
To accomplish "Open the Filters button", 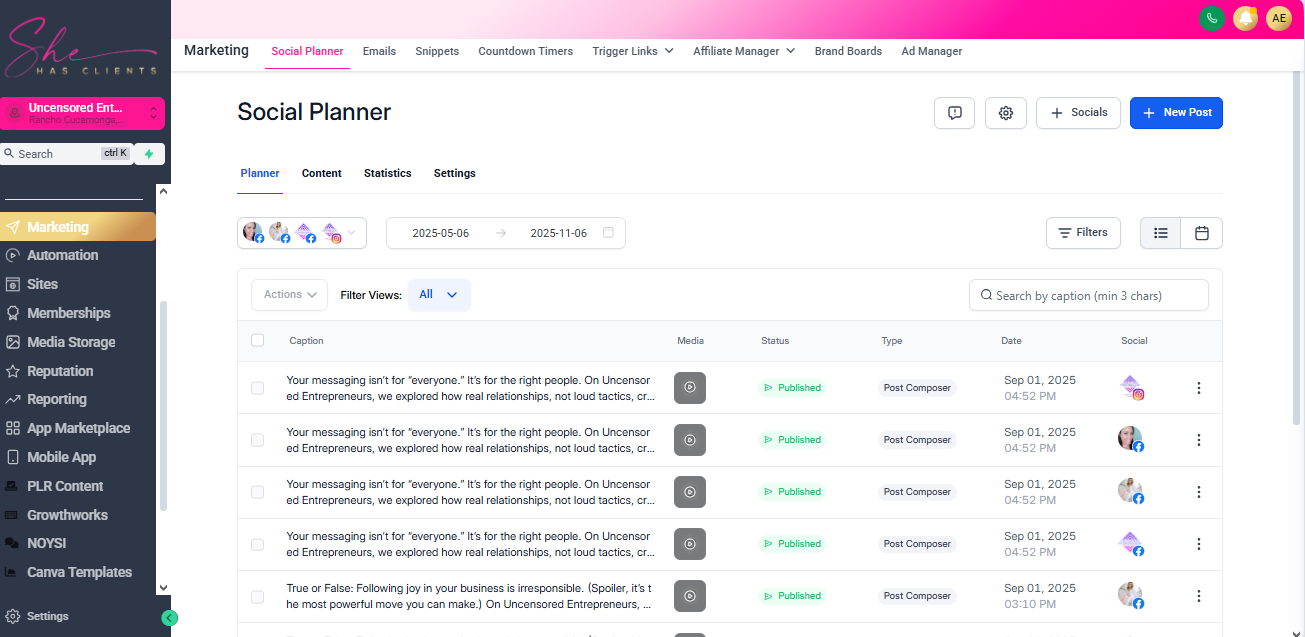I will tap(1083, 233).
